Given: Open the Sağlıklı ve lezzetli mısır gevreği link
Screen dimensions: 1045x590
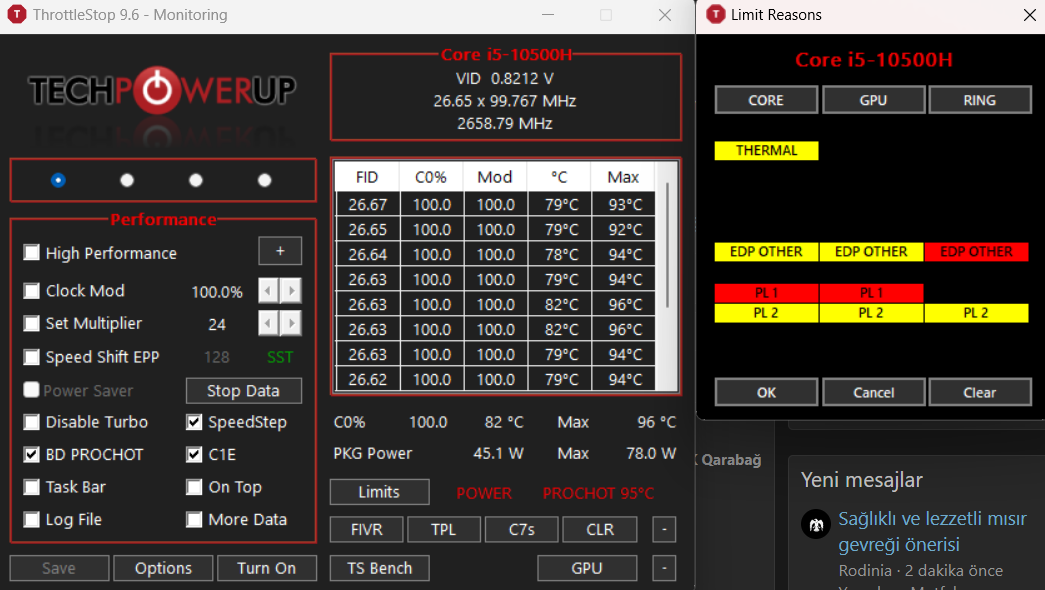Looking at the screenshot, I should point(932,531).
